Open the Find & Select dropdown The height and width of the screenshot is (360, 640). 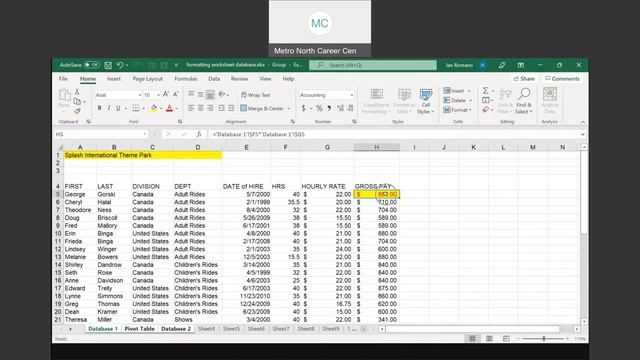coord(524,102)
